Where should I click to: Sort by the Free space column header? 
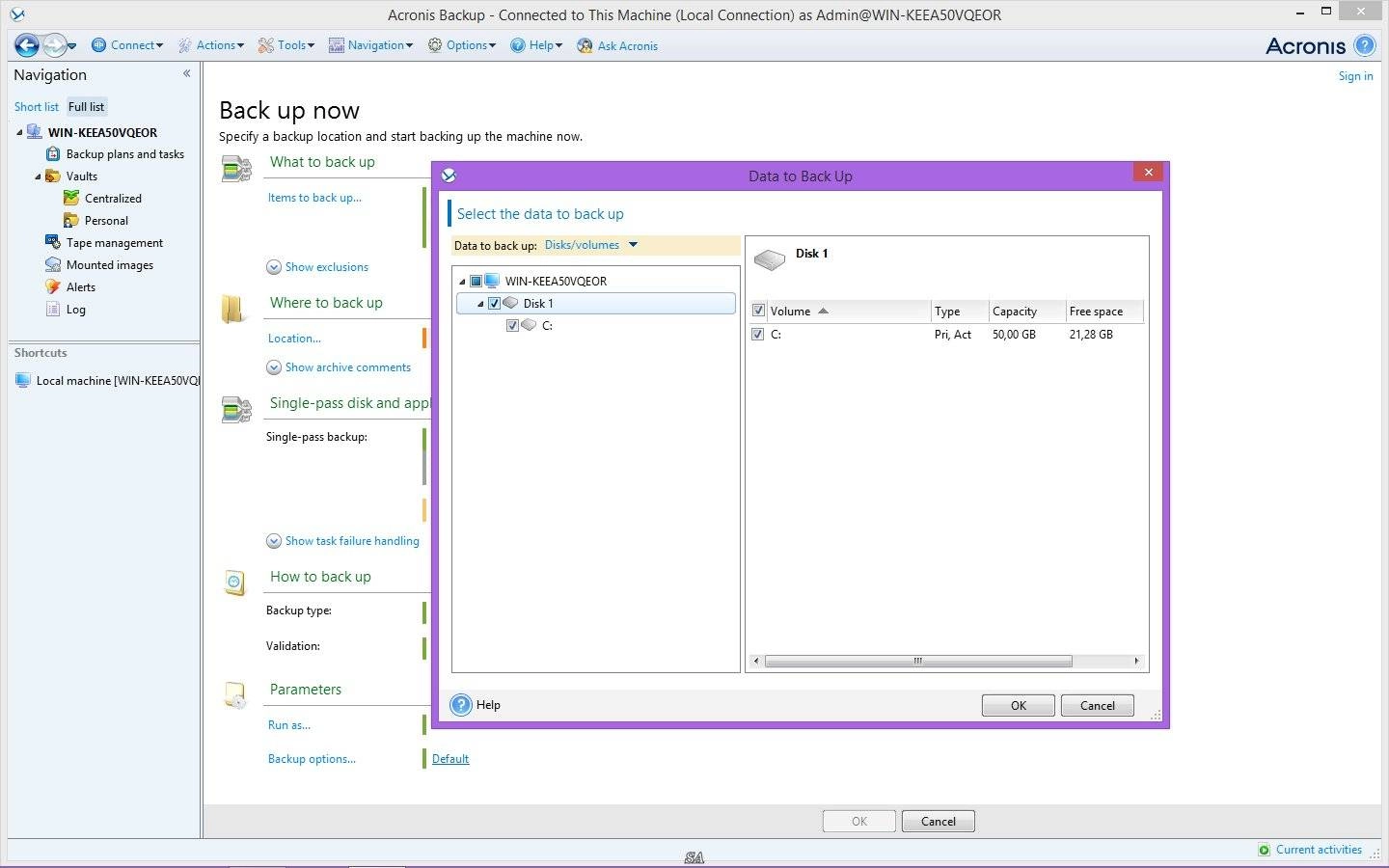point(1103,312)
